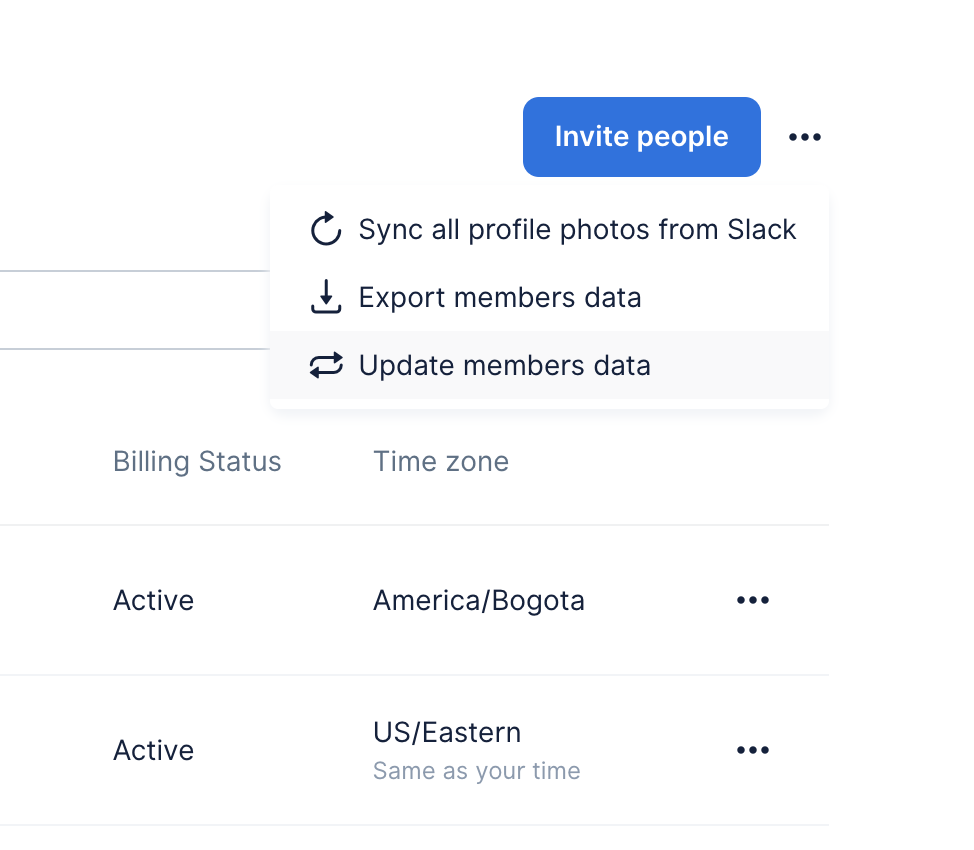The height and width of the screenshot is (850, 974).
Task: Click the Same as your time note
Action: [x=476, y=771]
